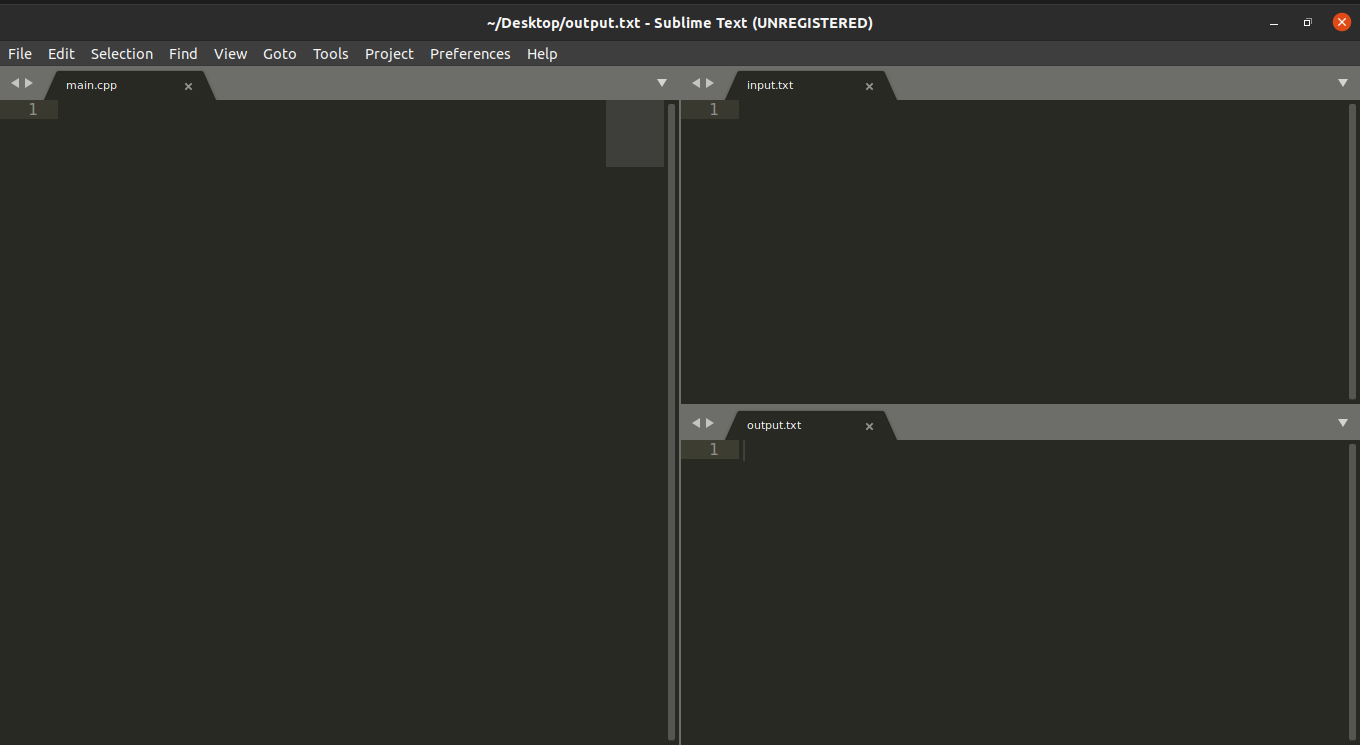Close the output.txt tab
1360x745 pixels.
pyautogui.click(x=869, y=426)
